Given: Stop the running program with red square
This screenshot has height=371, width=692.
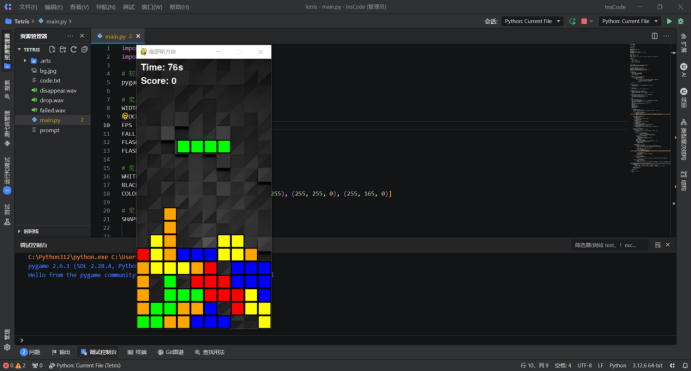Looking at the screenshot, I should pos(584,21).
